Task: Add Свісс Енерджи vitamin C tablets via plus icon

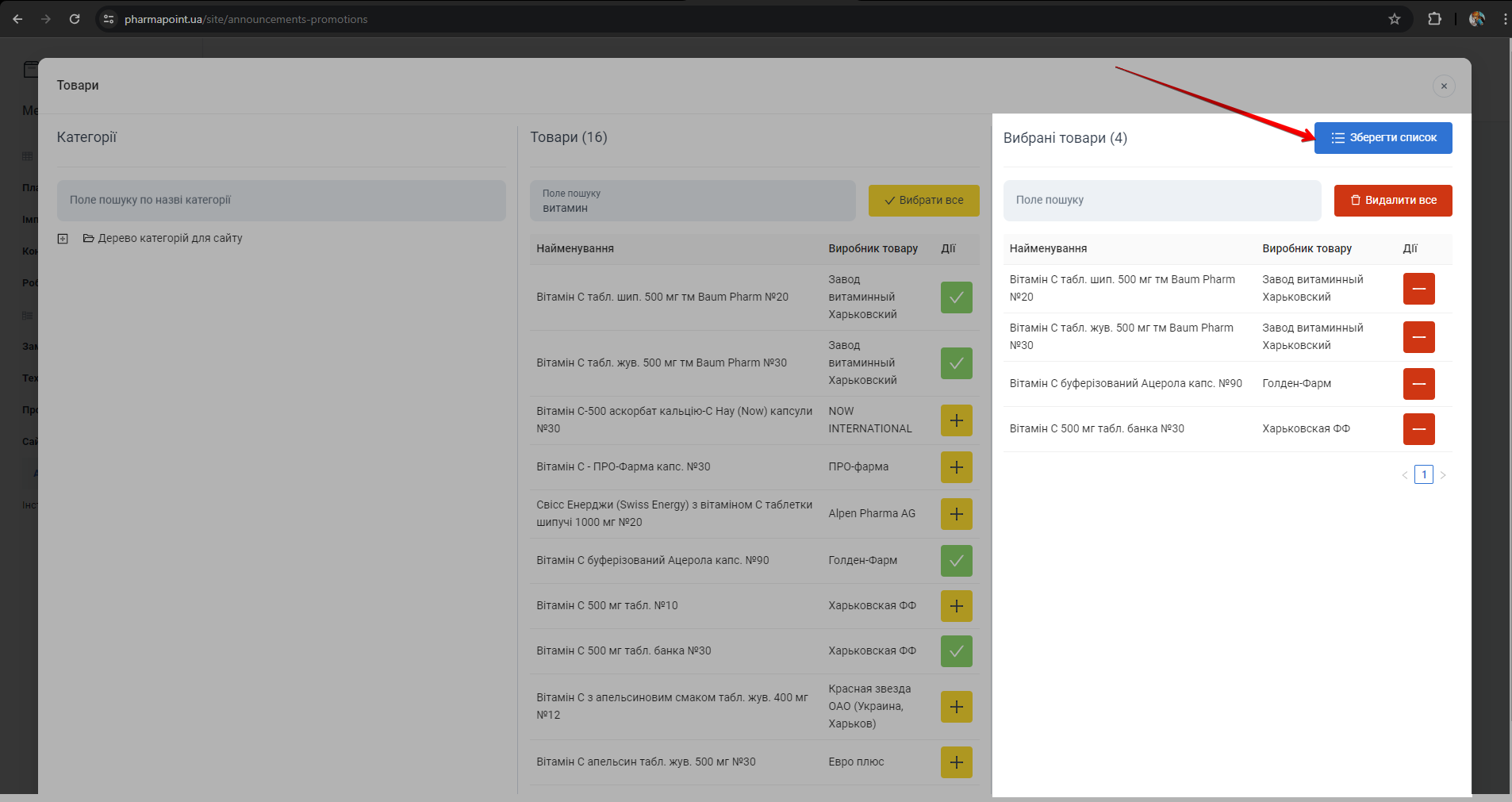Action: pyautogui.click(x=956, y=514)
